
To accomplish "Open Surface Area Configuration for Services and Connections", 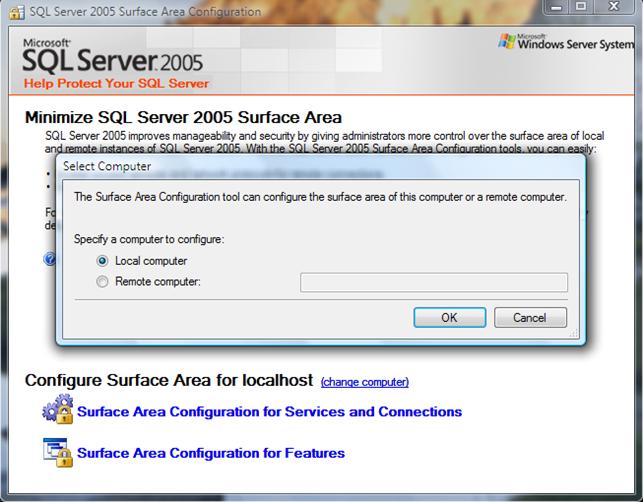I will (269, 411).
